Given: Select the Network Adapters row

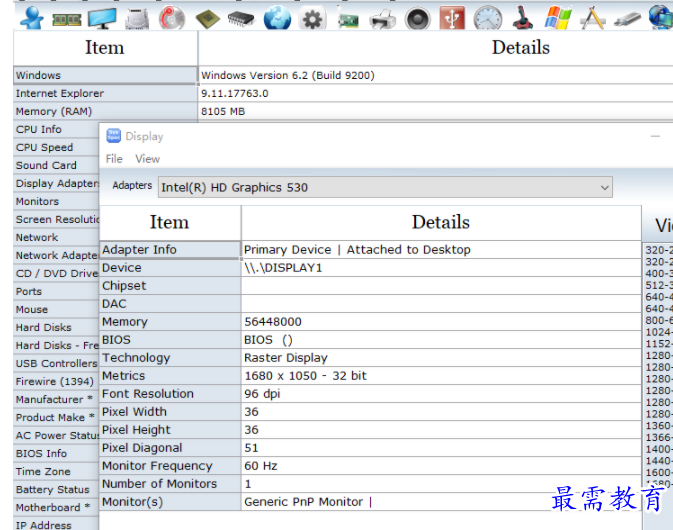Looking at the screenshot, I should [x=56, y=255].
